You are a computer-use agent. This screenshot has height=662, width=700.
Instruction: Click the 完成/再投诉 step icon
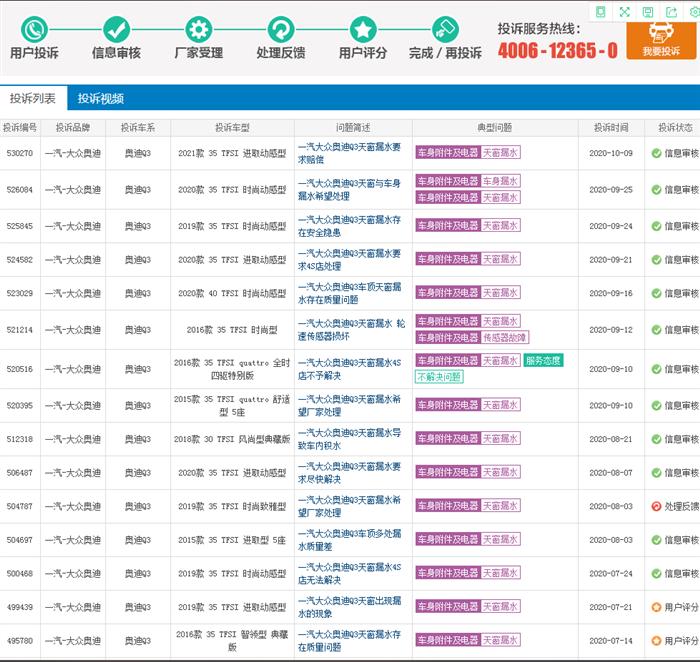(445, 29)
